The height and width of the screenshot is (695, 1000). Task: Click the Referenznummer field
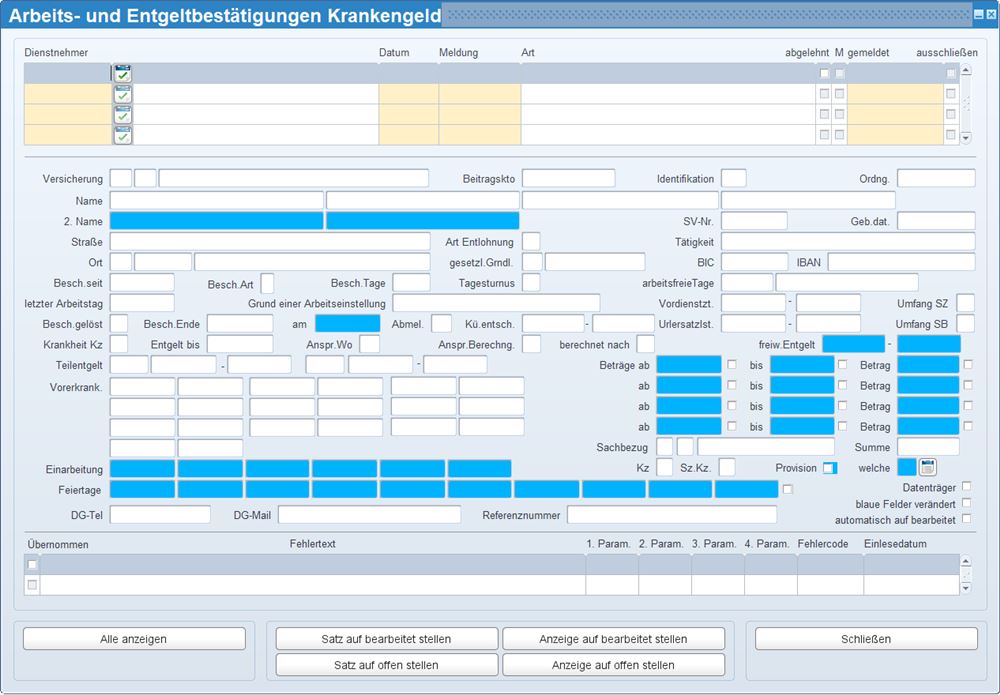click(x=672, y=515)
